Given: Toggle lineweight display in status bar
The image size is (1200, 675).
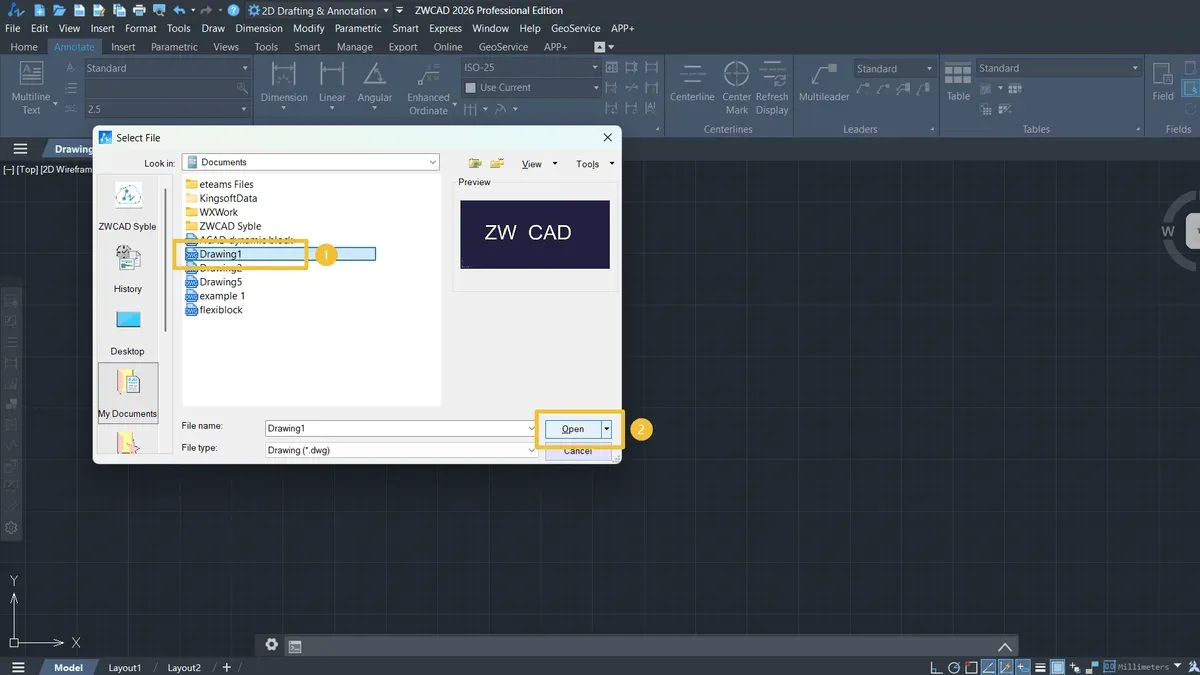Looking at the screenshot, I should pyautogui.click(x=1041, y=667).
